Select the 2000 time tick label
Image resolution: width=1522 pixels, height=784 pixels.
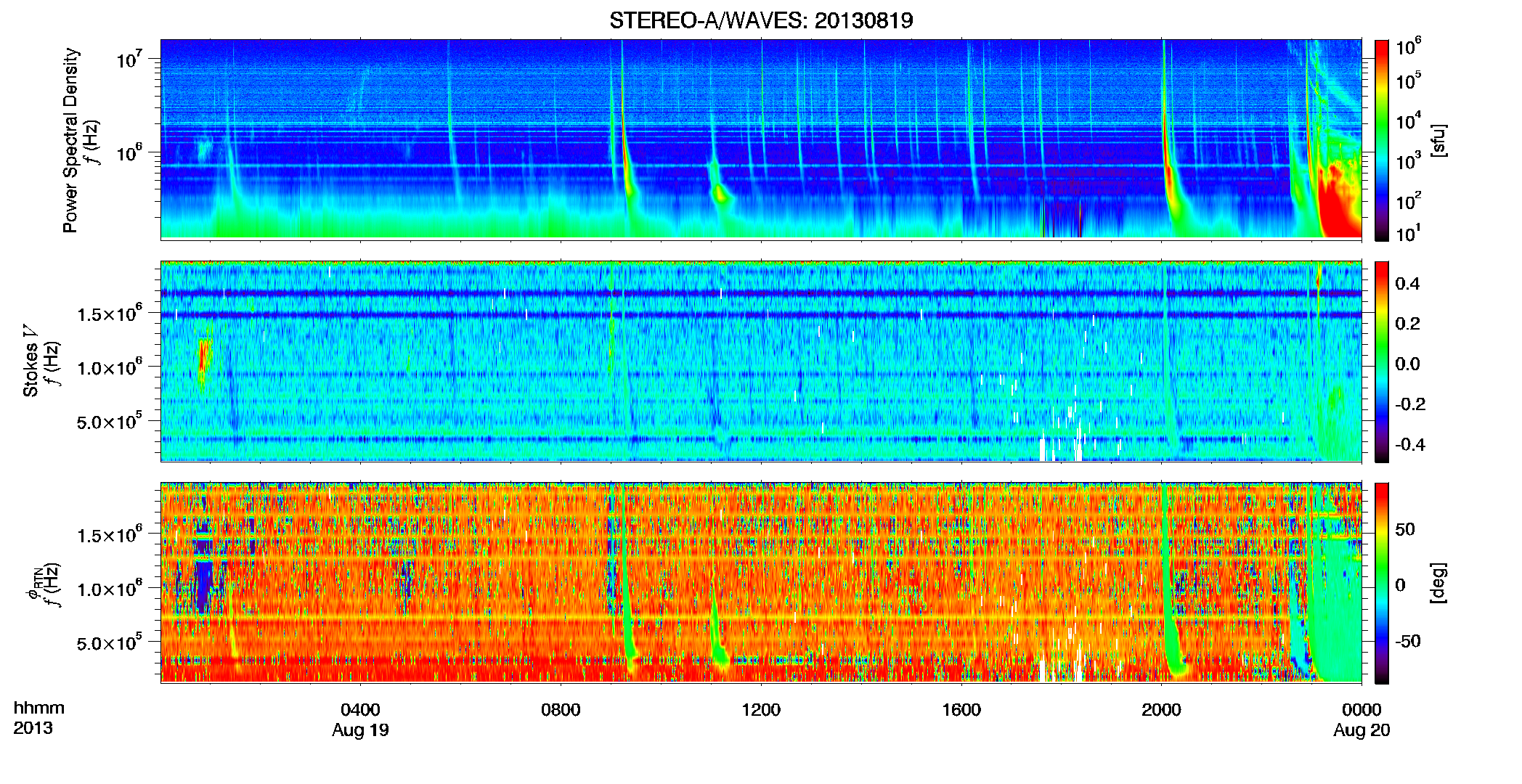(1161, 709)
